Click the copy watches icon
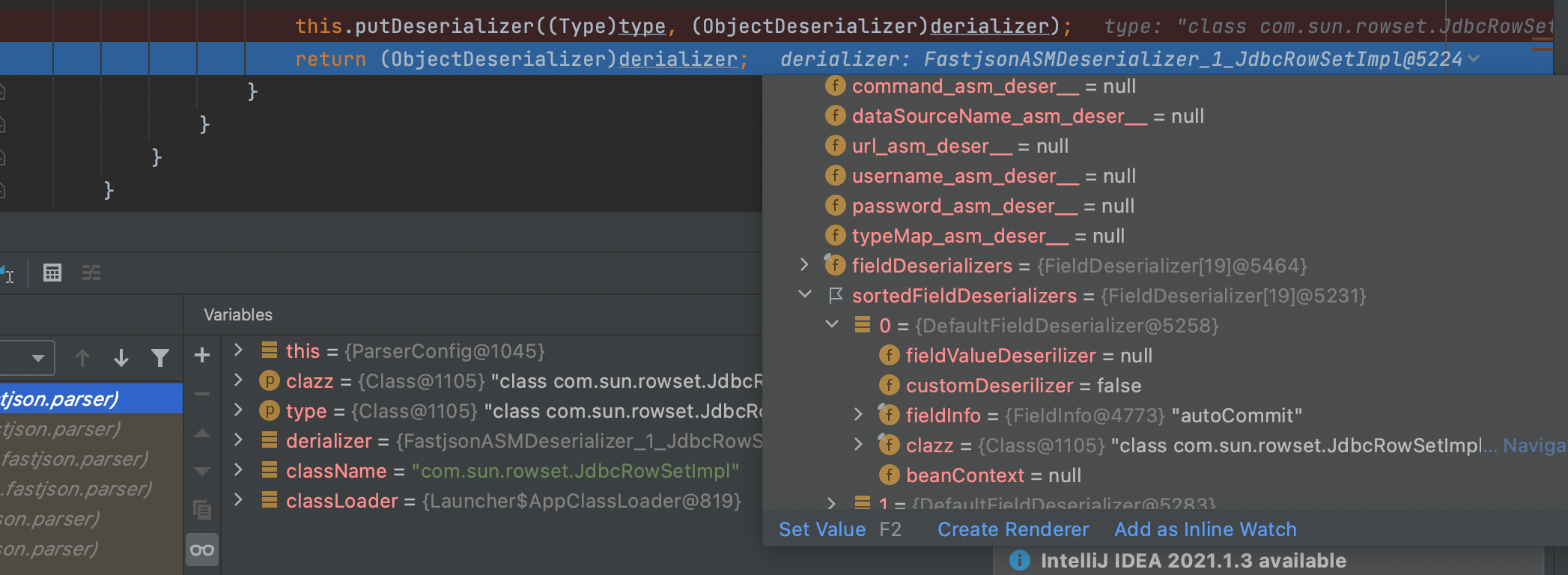This screenshot has width=1568, height=575. (202, 510)
